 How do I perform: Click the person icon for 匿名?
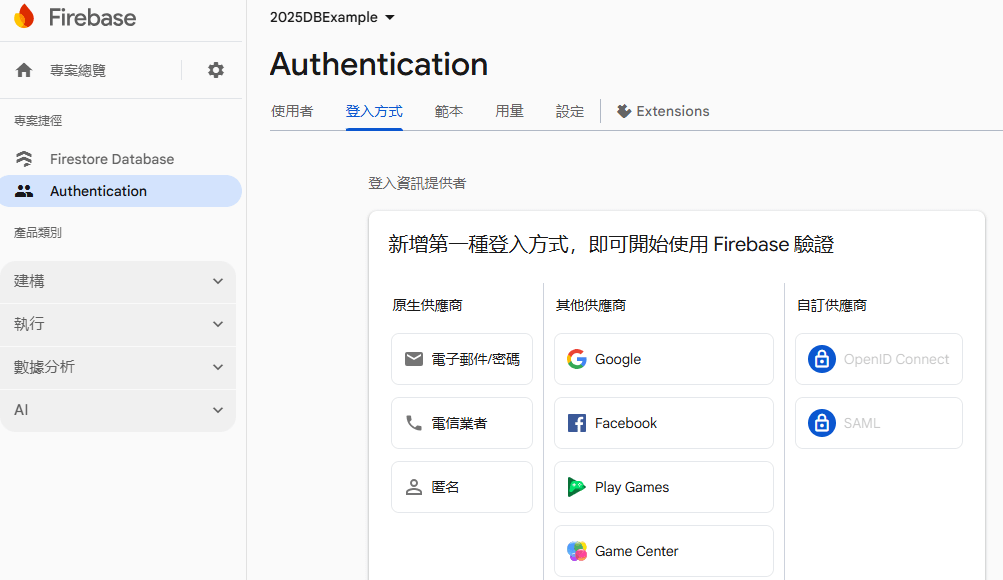[x=414, y=487]
